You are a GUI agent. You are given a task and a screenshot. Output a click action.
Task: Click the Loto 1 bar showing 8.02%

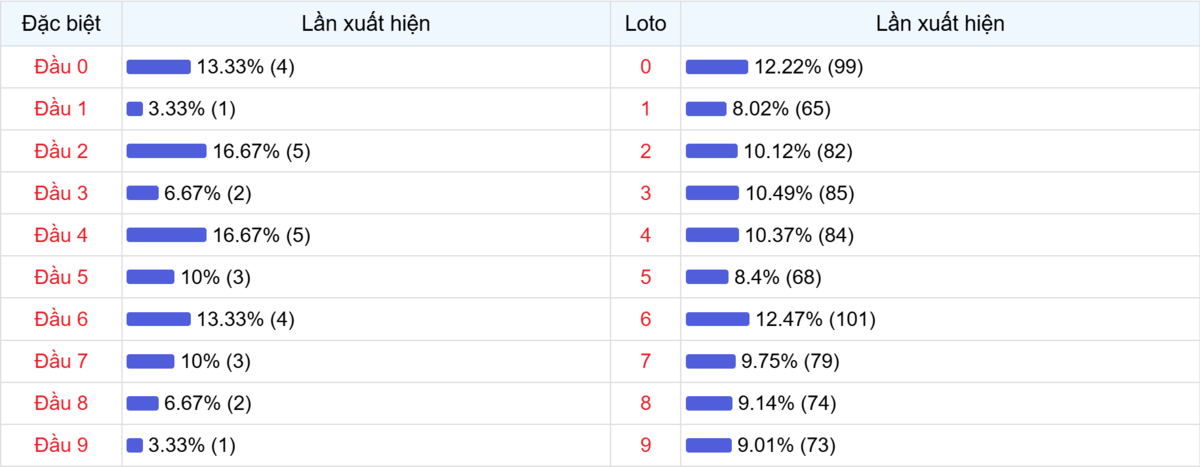tap(706, 109)
